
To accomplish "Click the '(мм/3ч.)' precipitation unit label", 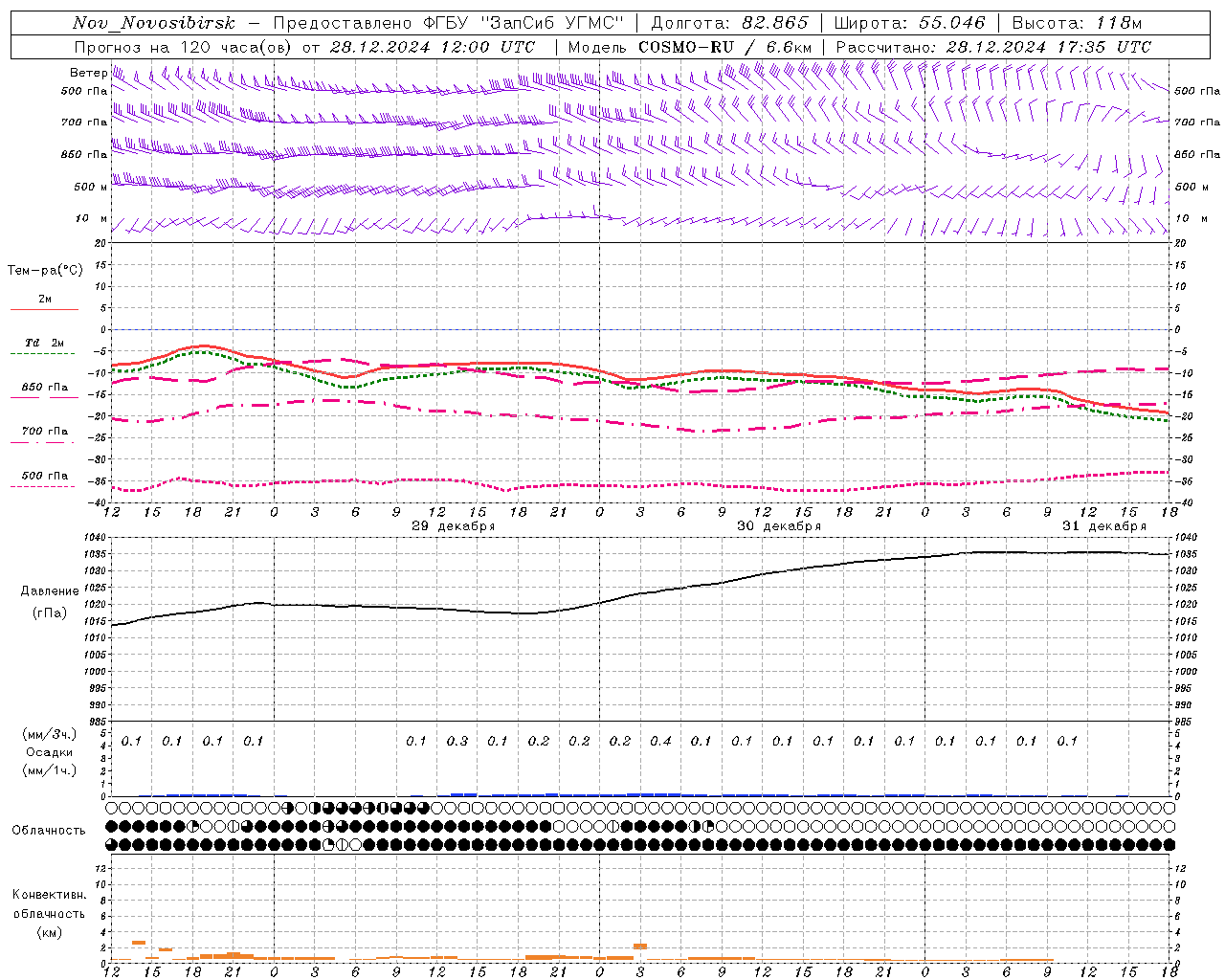I will (x=49, y=734).
